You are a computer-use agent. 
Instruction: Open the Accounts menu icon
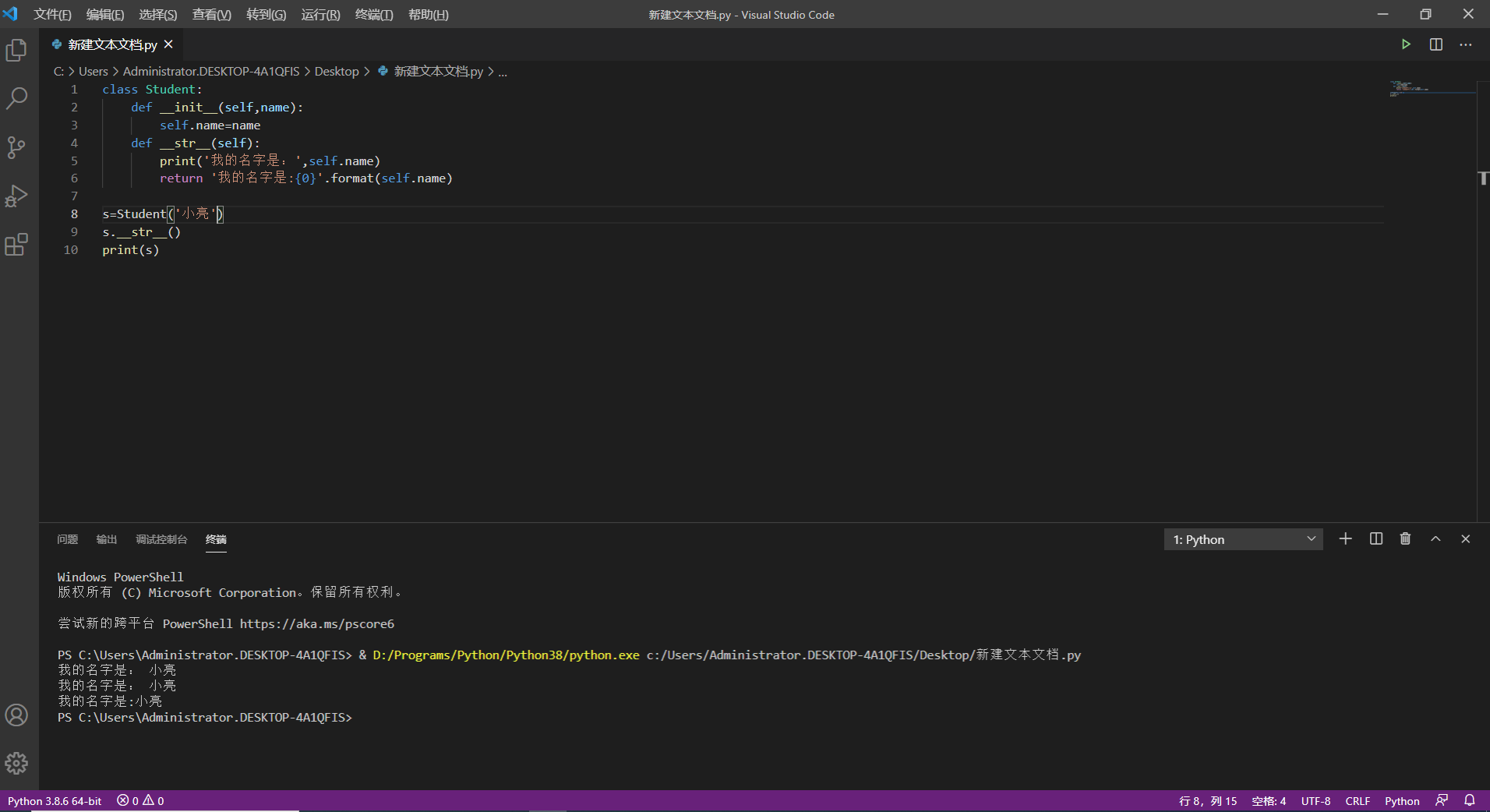point(16,715)
